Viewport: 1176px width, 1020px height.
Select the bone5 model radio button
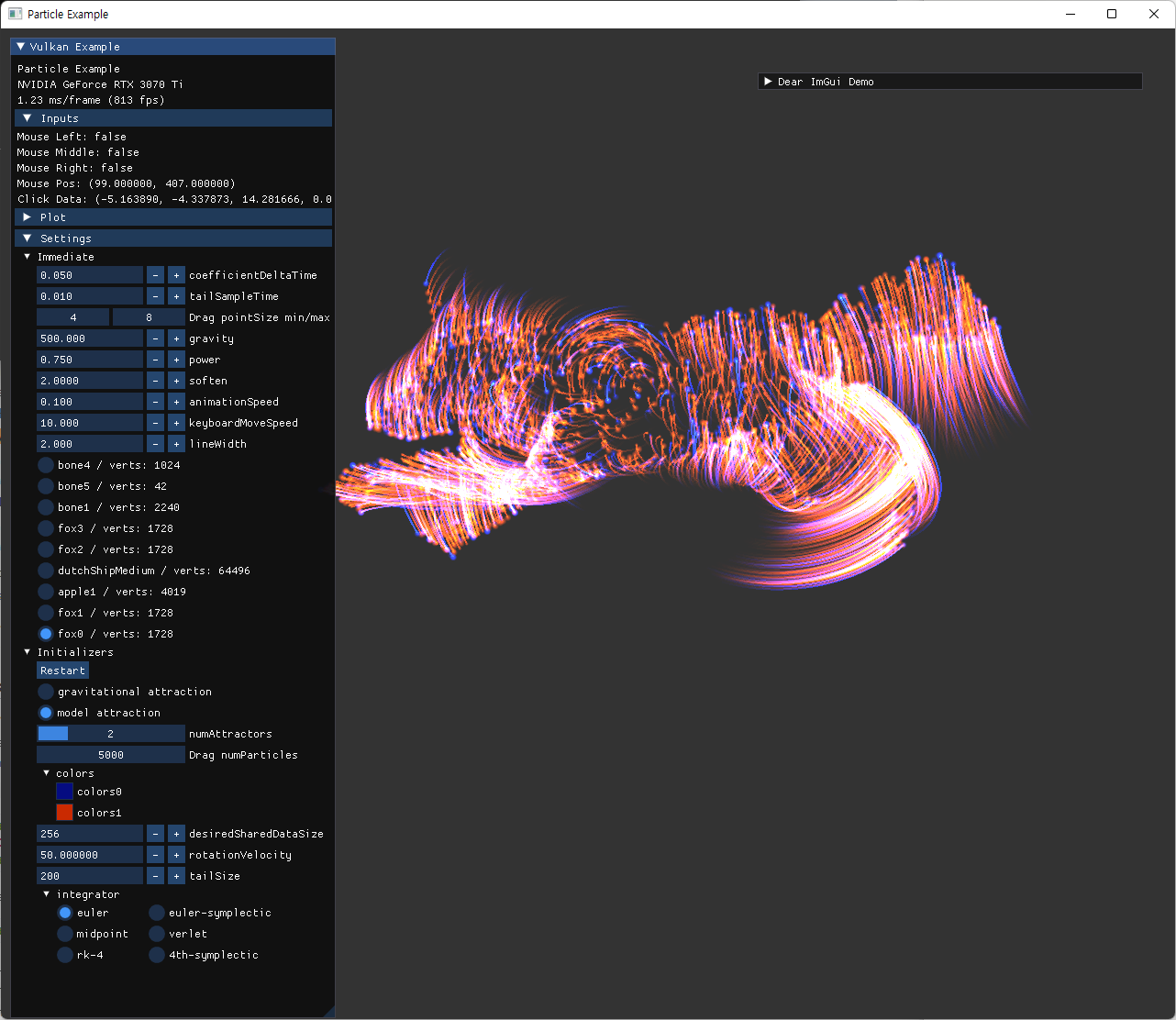(x=46, y=486)
